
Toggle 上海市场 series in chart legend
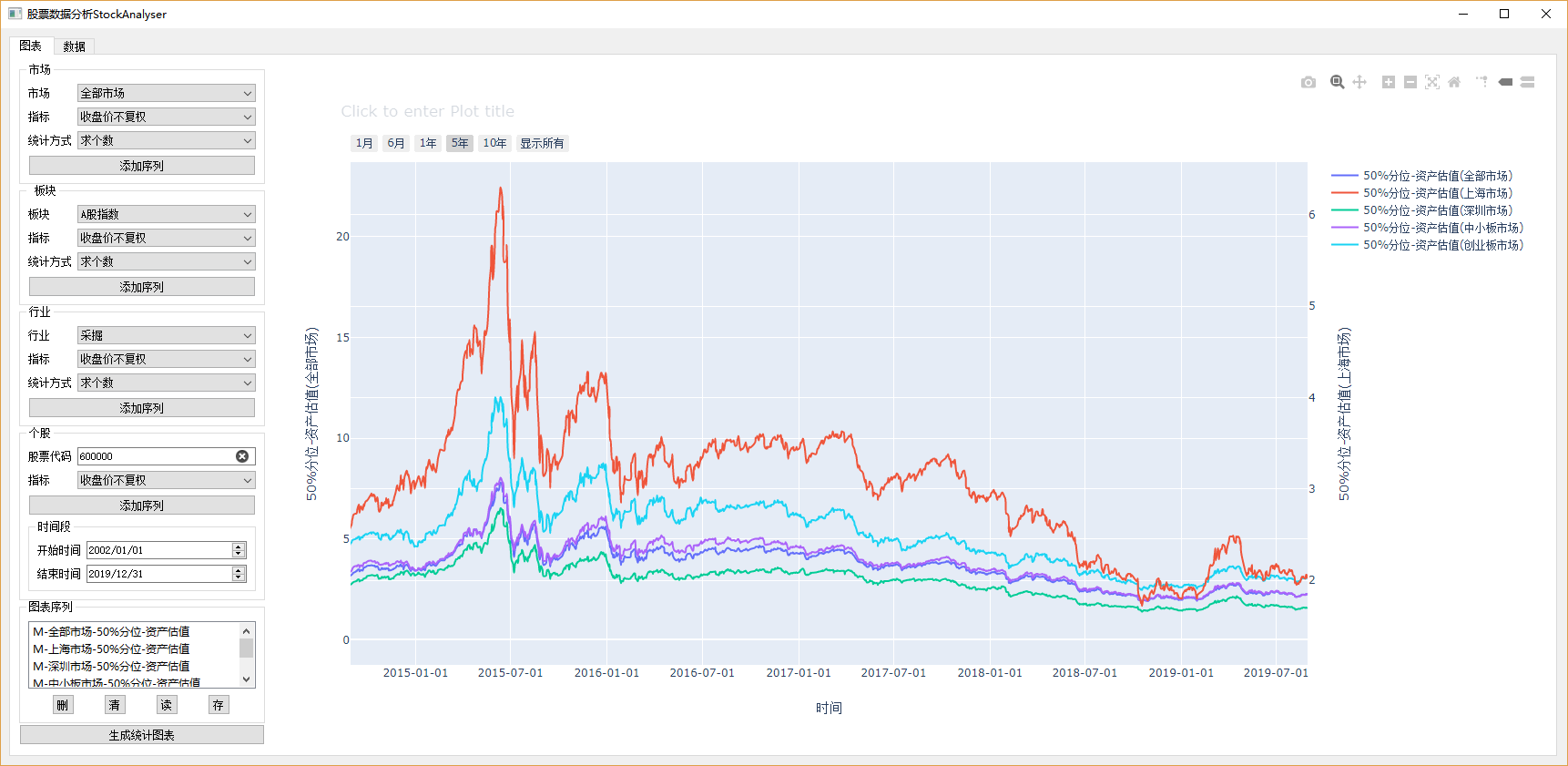[1437, 193]
